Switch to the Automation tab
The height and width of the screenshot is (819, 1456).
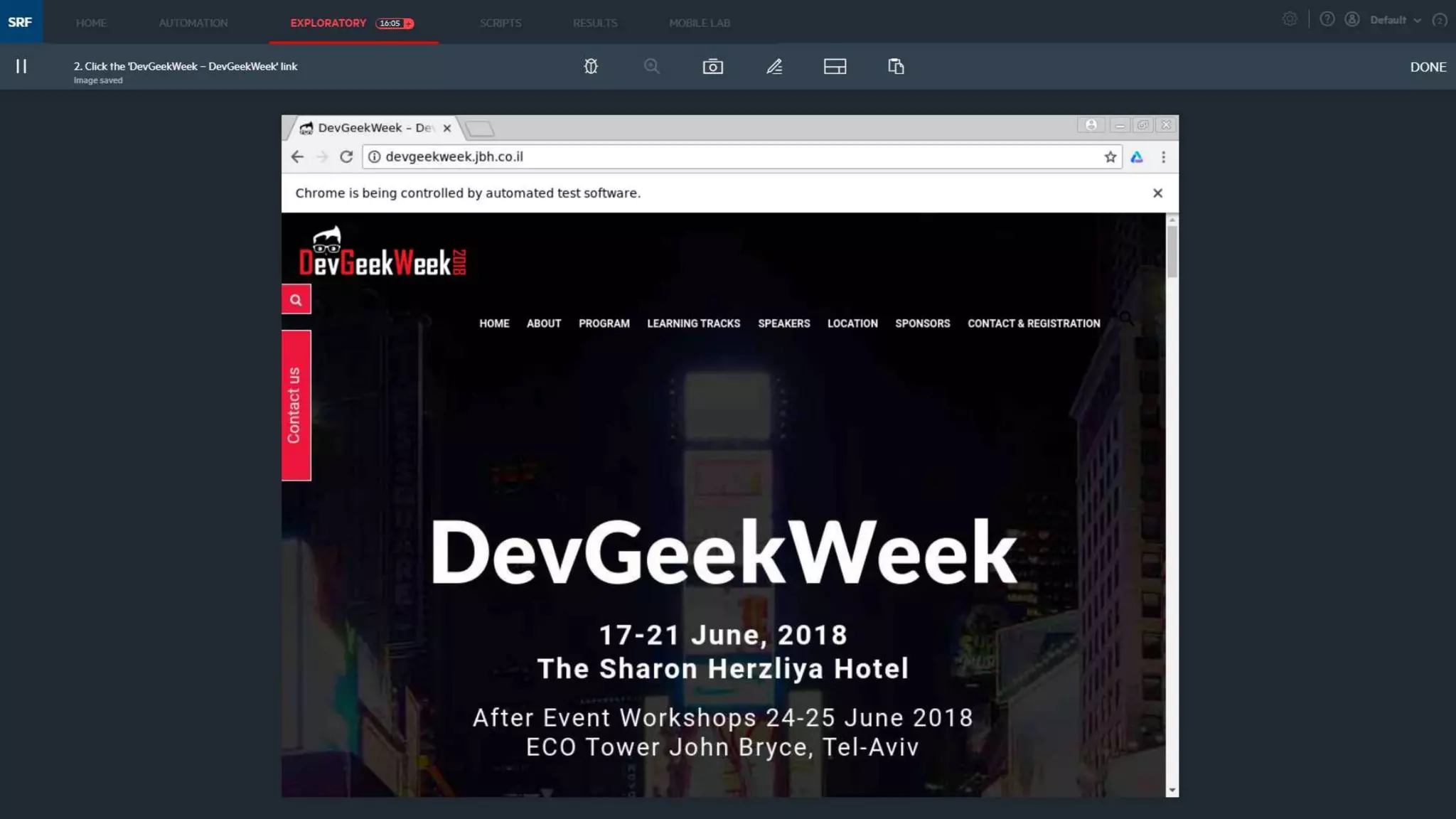(x=193, y=23)
